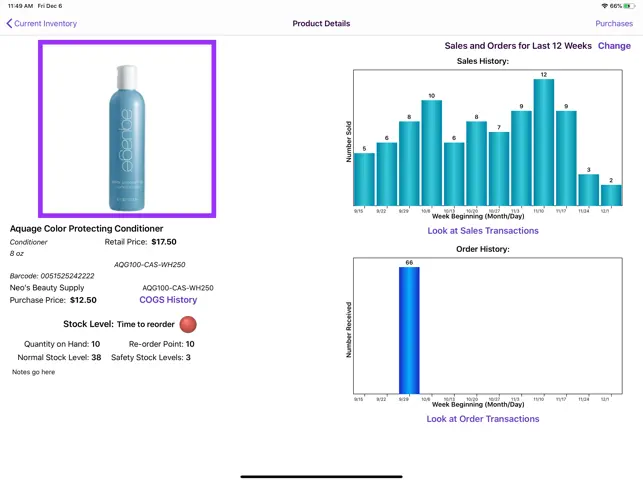Click the sales bar labeled 10
This screenshot has width=643, height=482.
431,153
